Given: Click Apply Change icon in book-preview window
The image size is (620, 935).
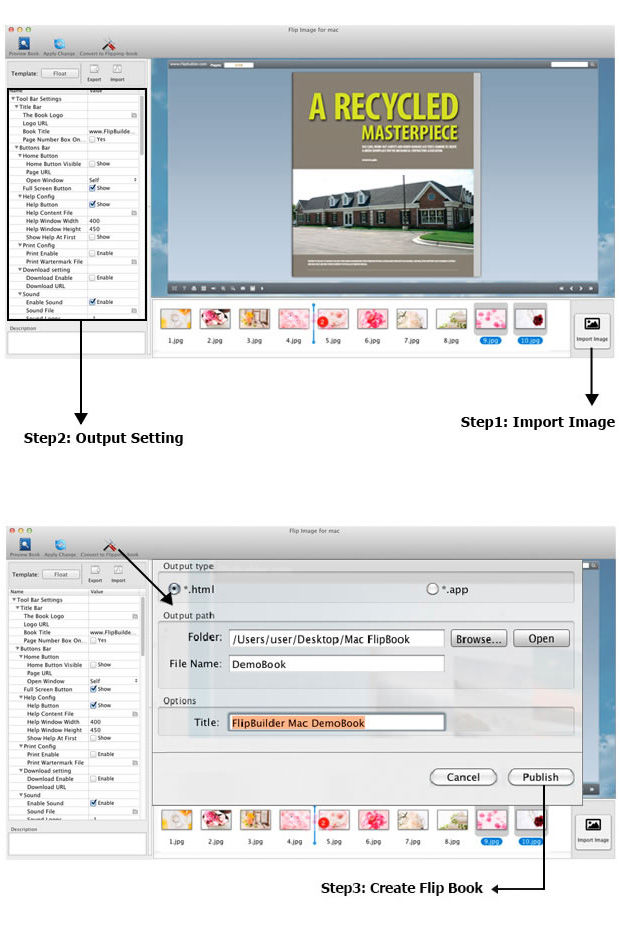Looking at the screenshot, I should pyautogui.click(x=59, y=44).
